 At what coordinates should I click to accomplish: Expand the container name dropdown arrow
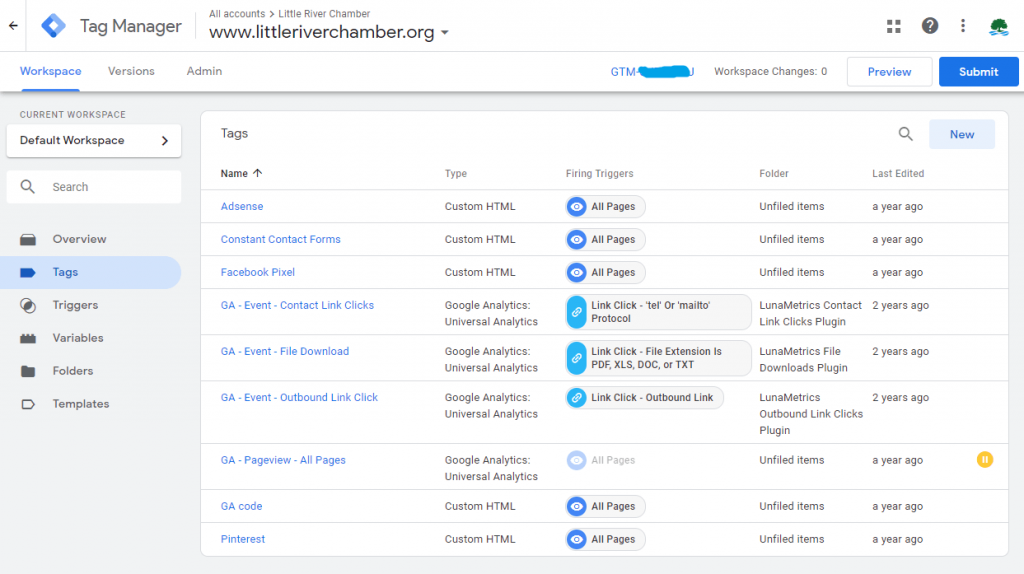click(x=445, y=33)
